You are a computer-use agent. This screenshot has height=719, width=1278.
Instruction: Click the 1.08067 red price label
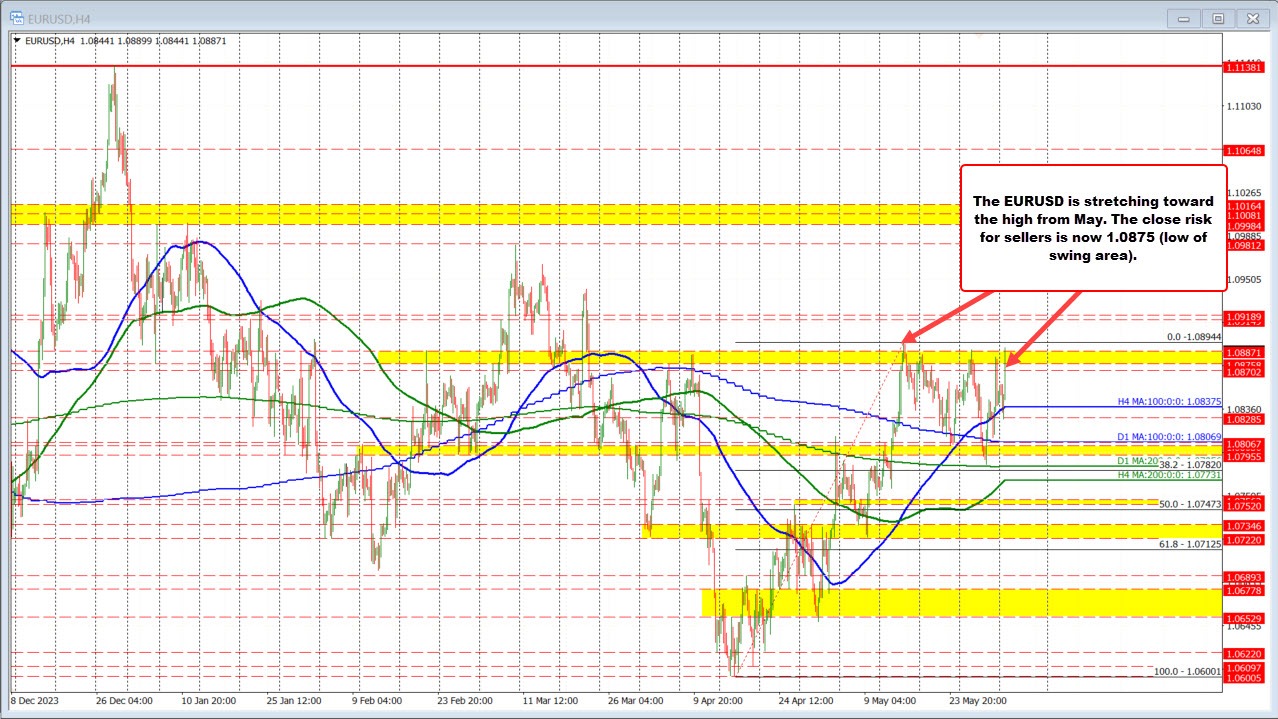pyautogui.click(x=1244, y=444)
